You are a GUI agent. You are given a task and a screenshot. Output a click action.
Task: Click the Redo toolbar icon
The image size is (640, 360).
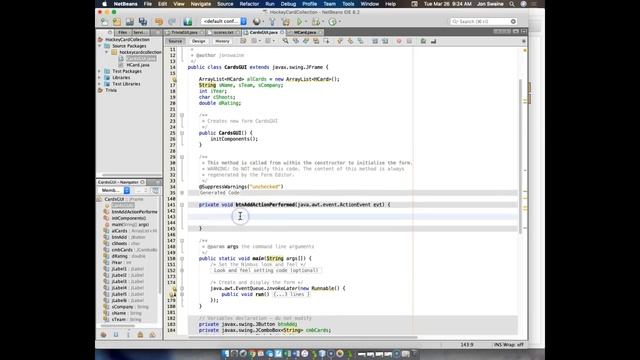[172, 21]
